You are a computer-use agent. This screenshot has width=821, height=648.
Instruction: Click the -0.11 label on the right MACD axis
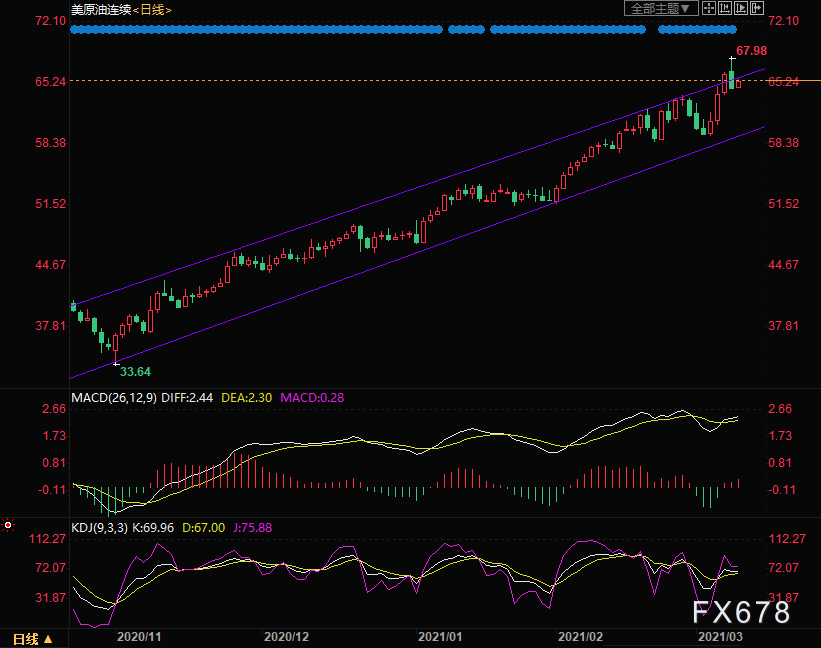pos(782,490)
